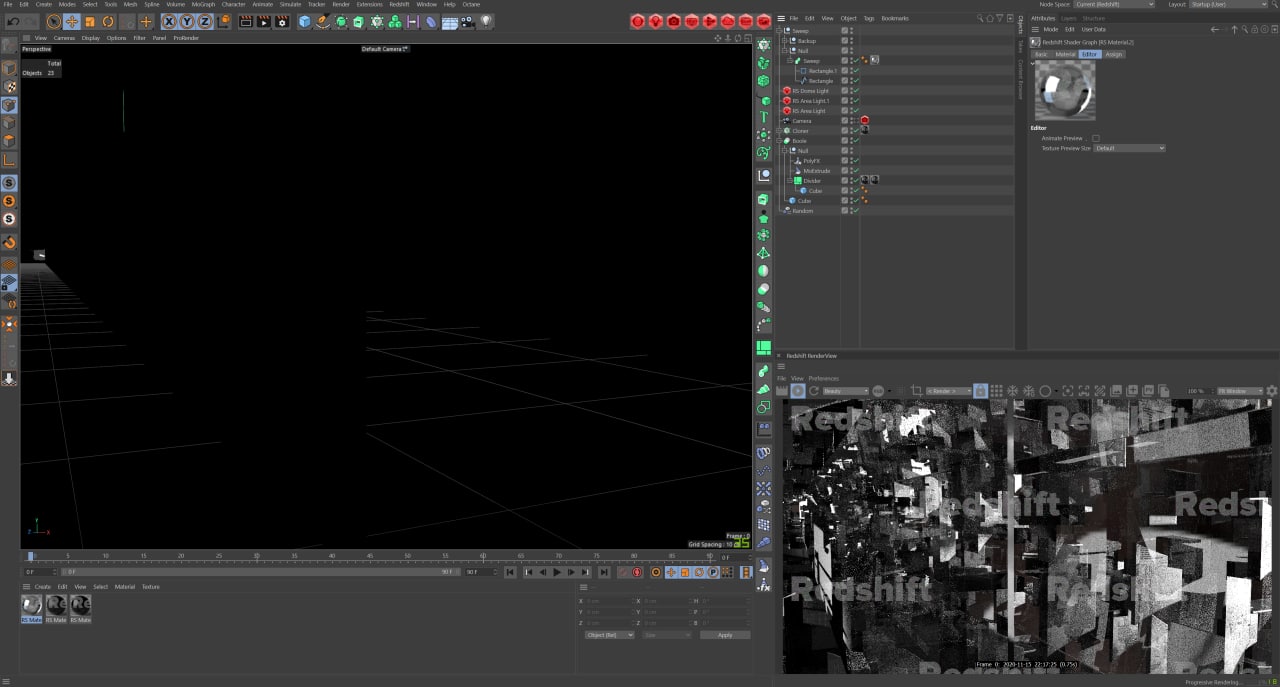The width and height of the screenshot is (1280, 687).
Task: Toggle Cloner layer checkbox
Action: click(x=844, y=131)
